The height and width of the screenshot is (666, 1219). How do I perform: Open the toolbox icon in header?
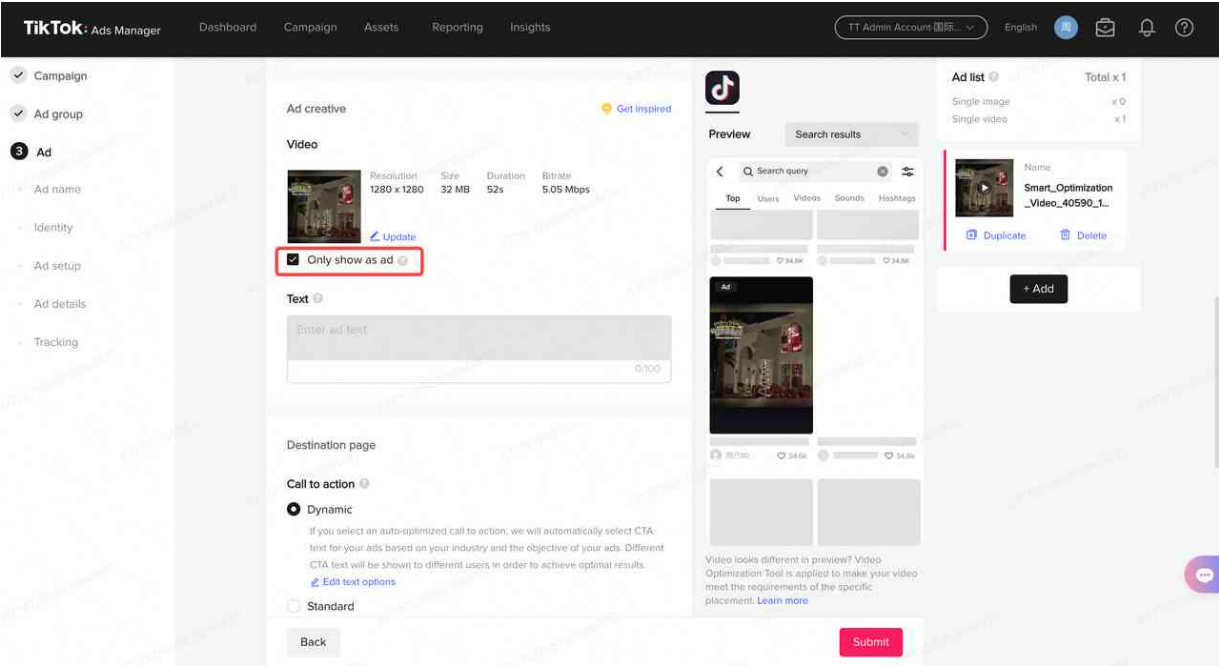[x=1105, y=28]
